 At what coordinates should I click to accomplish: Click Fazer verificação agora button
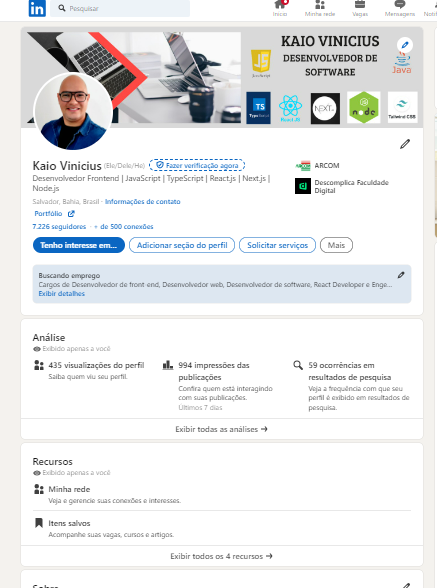click(197, 165)
